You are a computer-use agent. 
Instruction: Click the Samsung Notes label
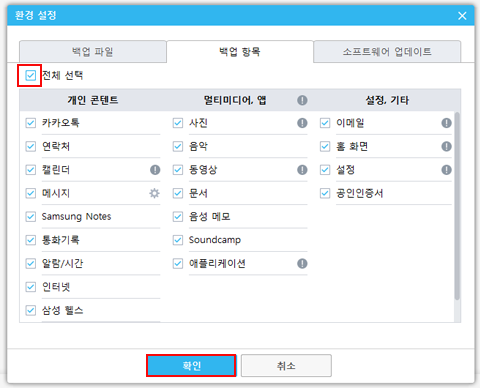pos(76,217)
